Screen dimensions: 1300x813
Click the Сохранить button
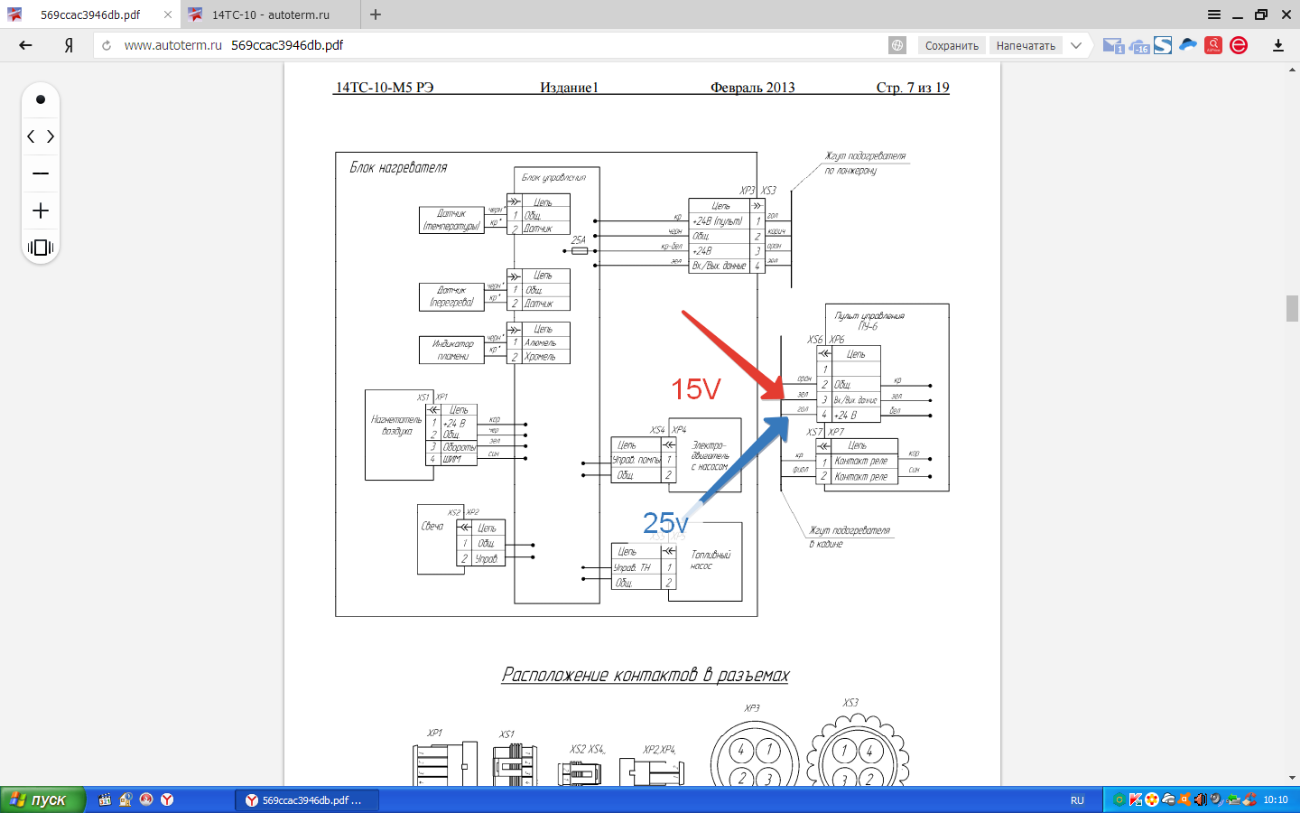(x=951, y=46)
